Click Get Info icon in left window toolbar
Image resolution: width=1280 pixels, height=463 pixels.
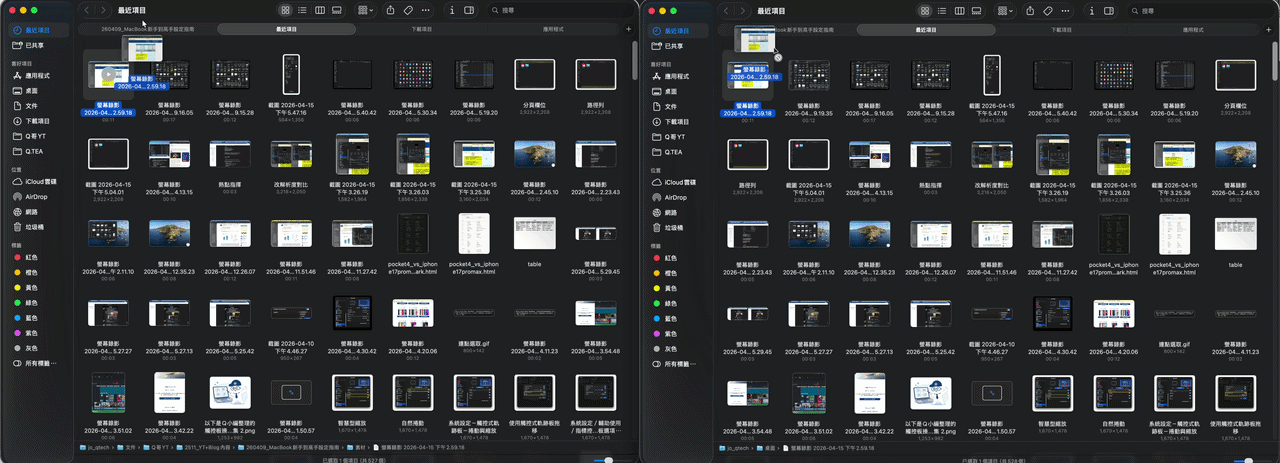pyautogui.click(x=451, y=10)
